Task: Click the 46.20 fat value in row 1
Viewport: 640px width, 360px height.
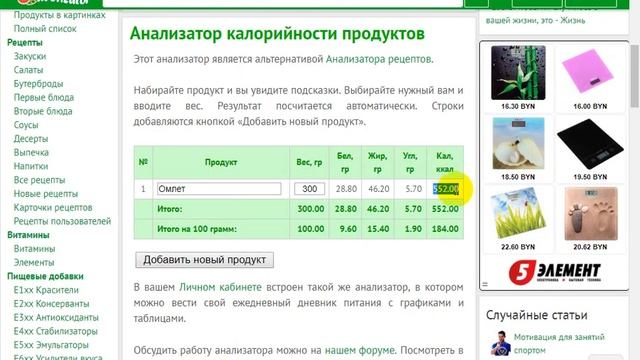Action: (x=378, y=189)
